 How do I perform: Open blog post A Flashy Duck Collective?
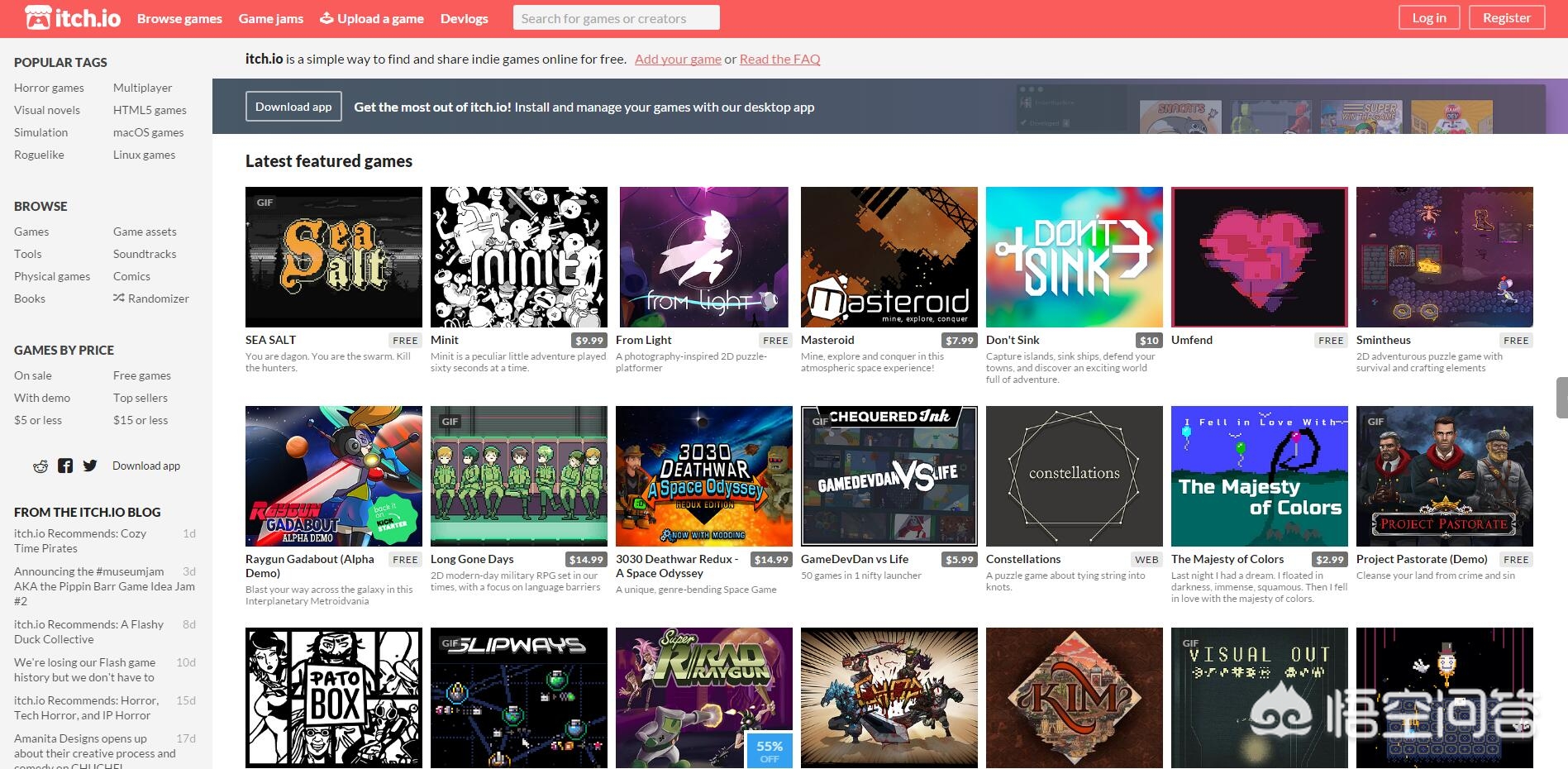pos(88,632)
